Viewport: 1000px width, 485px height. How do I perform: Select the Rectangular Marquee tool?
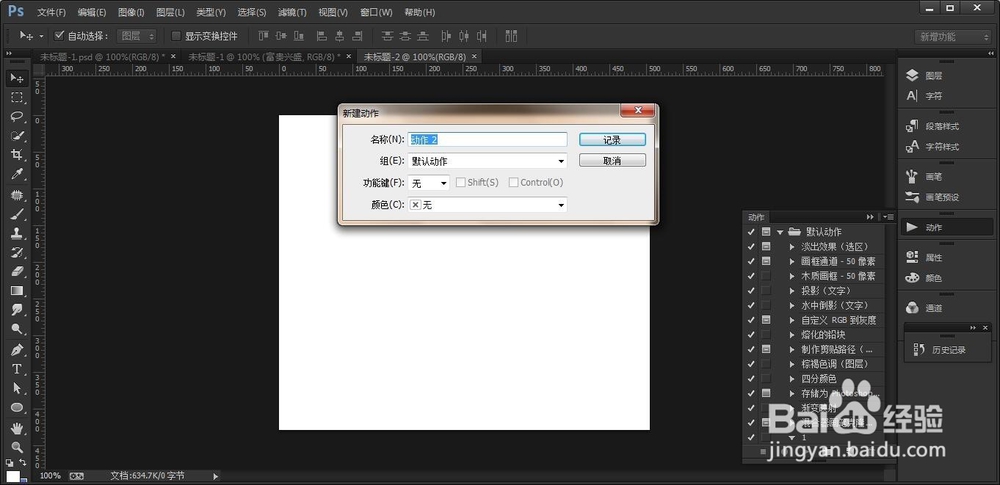point(17,98)
